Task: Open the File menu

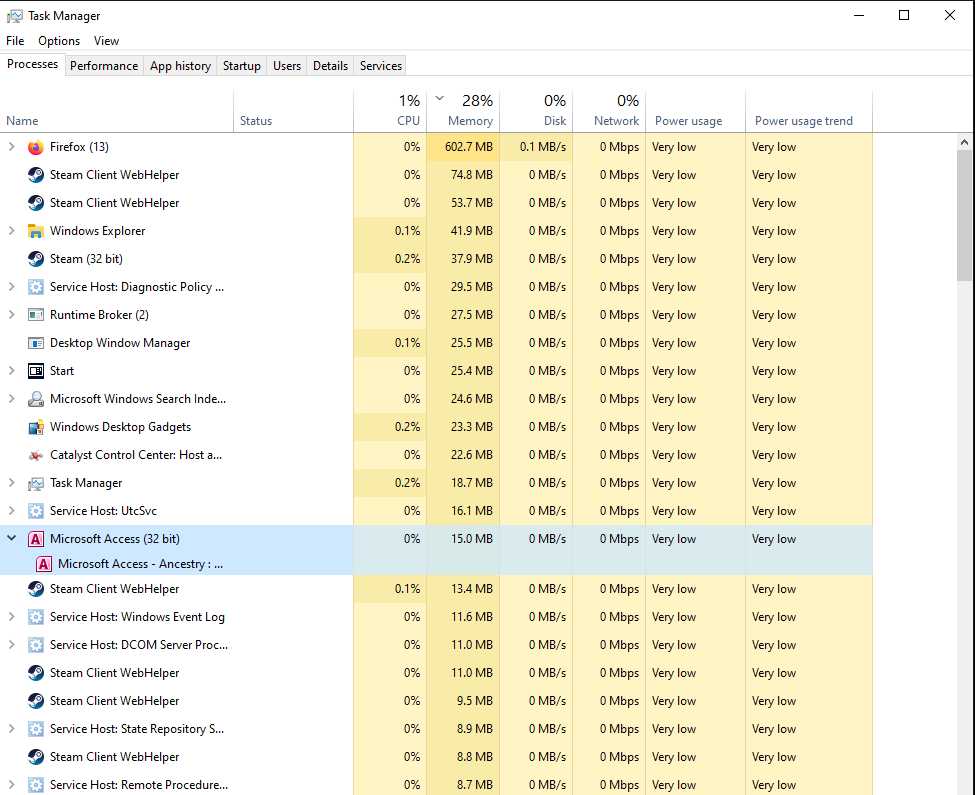Action: click(x=15, y=41)
